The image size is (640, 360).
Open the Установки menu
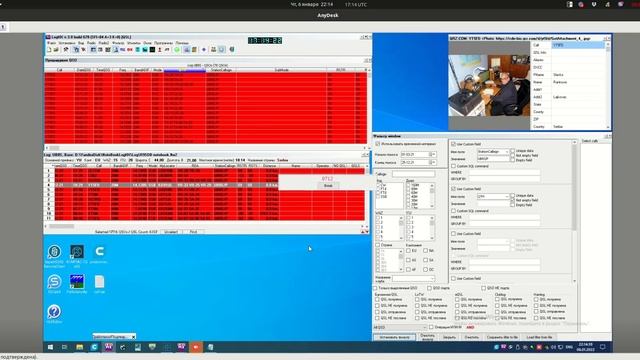[67, 43]
